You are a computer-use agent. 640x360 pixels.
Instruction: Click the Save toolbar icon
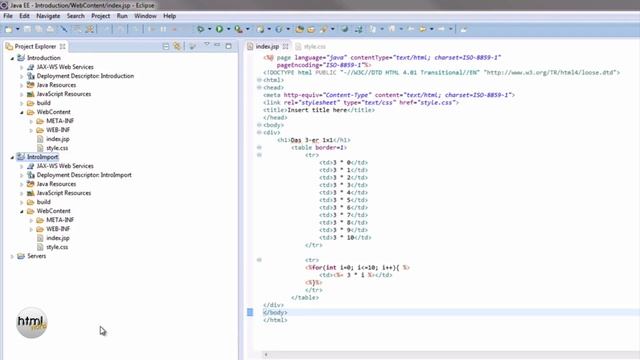[27, 29]
